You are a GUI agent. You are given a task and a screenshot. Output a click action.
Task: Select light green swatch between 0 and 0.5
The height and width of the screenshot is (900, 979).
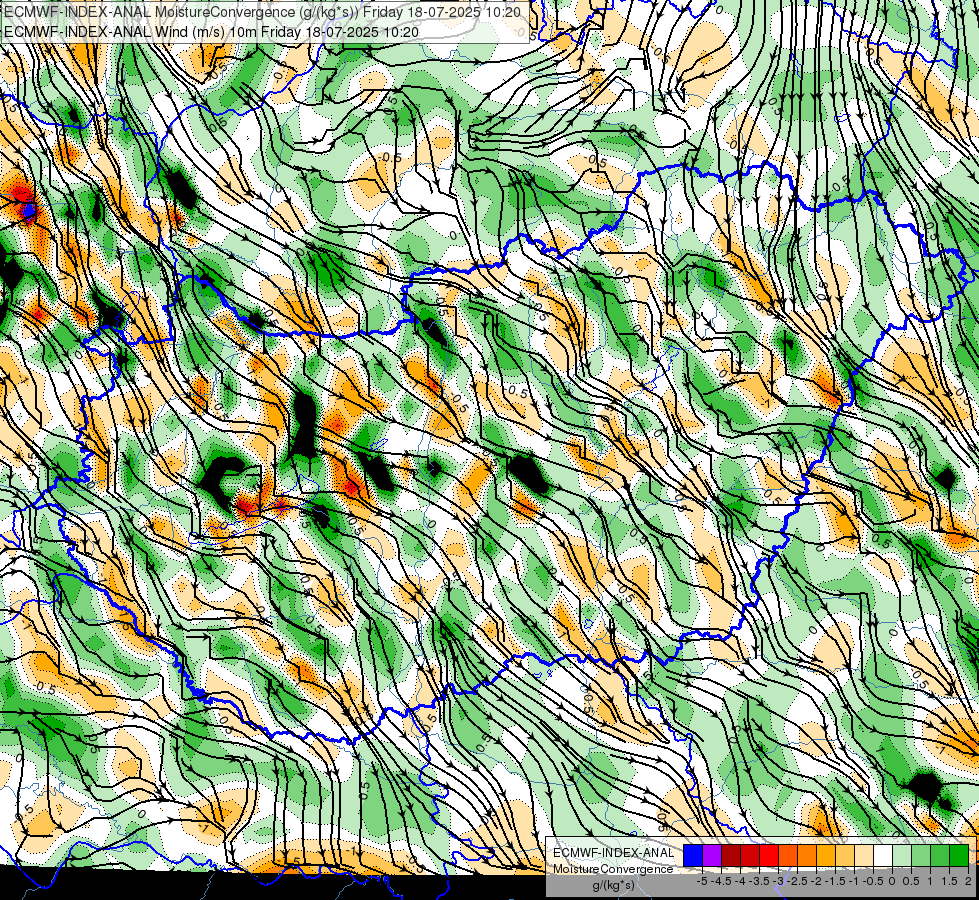[x=902, y=855]
